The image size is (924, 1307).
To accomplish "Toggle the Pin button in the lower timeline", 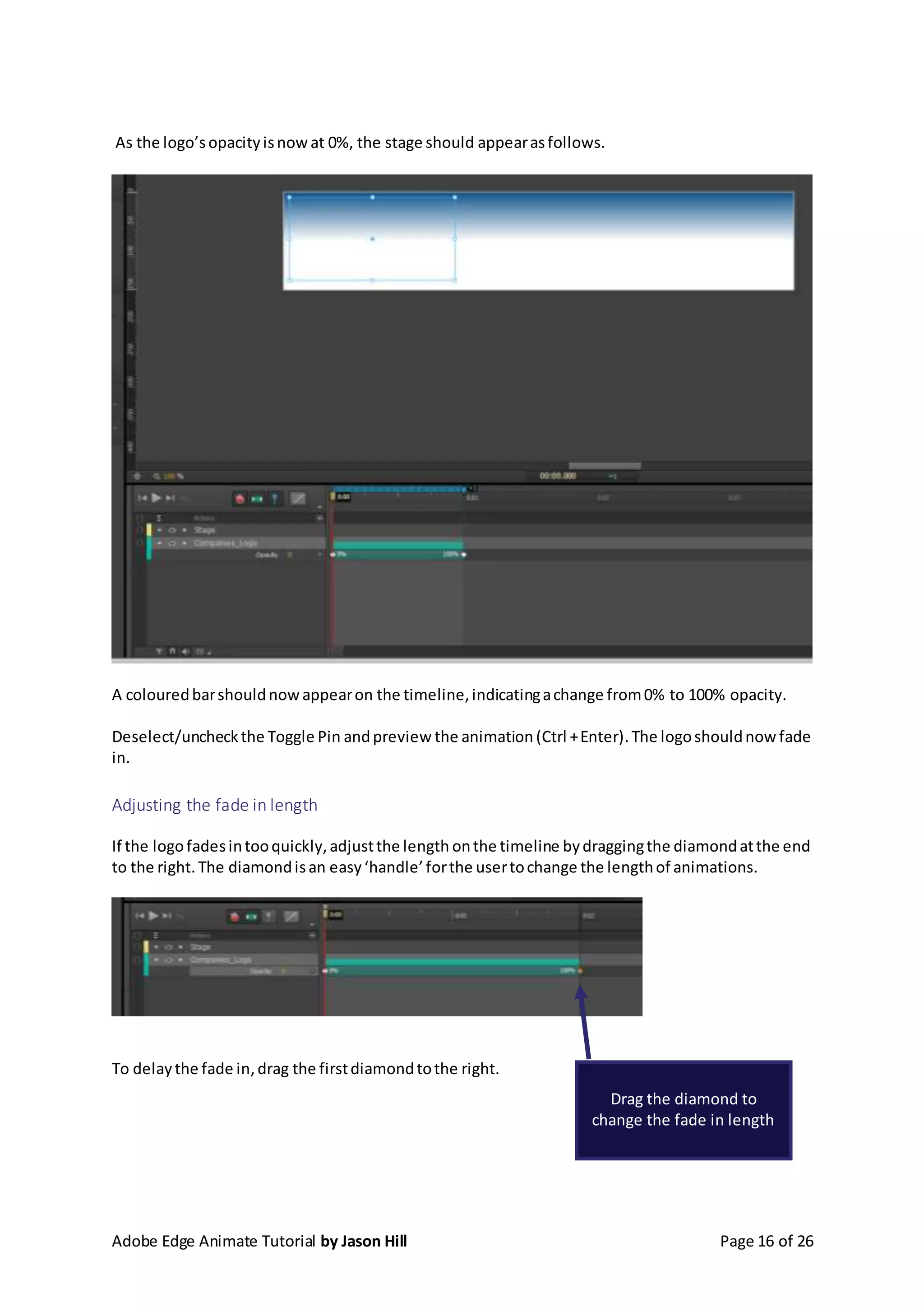I will coord(269,917).
